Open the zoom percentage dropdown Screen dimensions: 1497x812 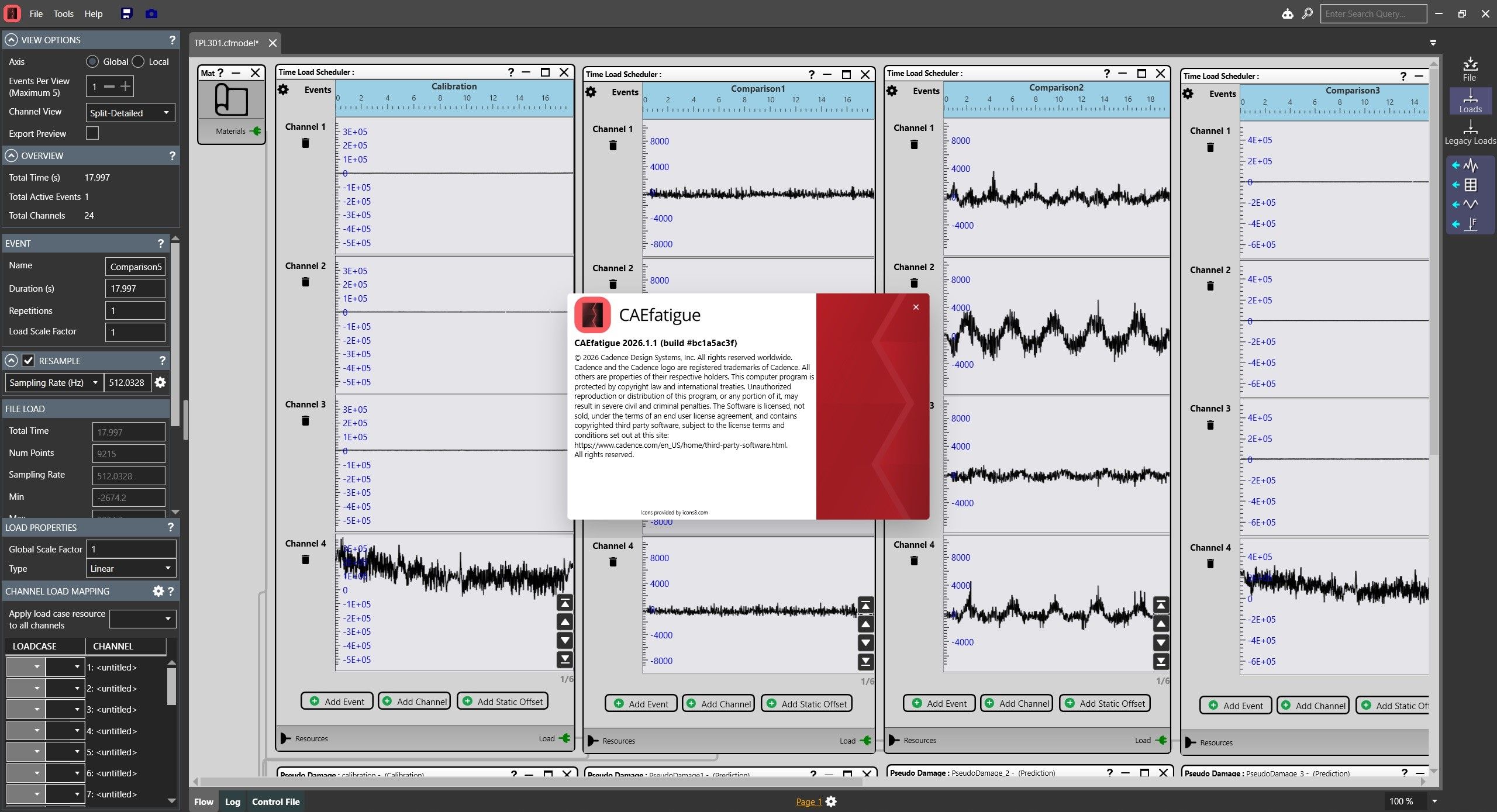[1434, 801]
